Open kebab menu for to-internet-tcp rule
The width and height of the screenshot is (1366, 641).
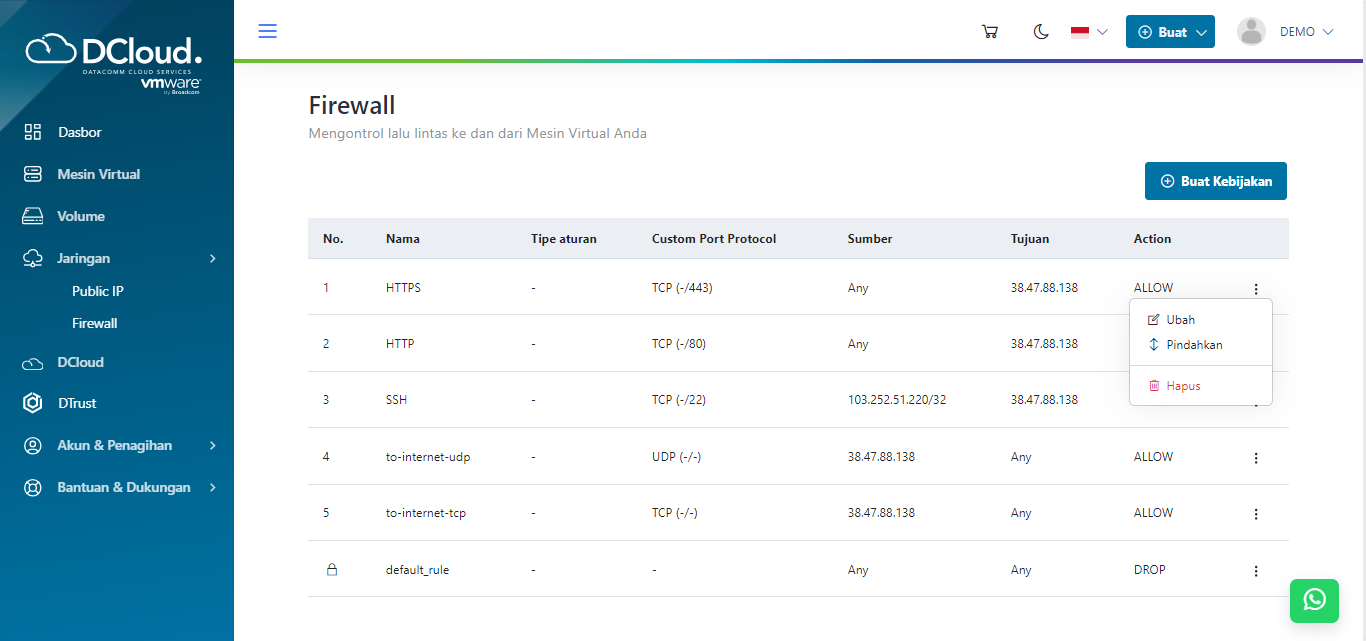pos(1256,514)
